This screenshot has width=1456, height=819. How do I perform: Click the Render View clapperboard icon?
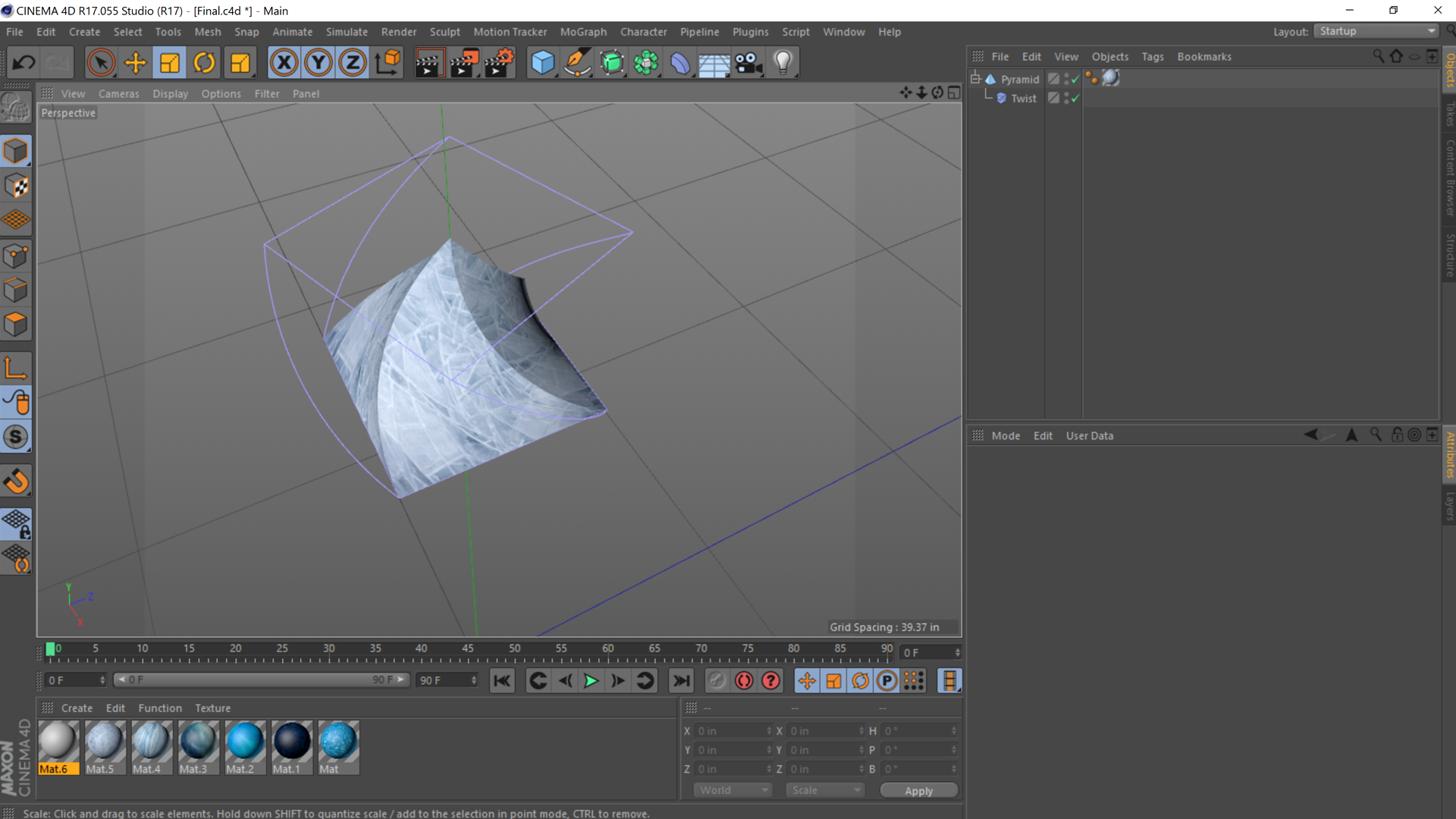(x=428, y=63)
